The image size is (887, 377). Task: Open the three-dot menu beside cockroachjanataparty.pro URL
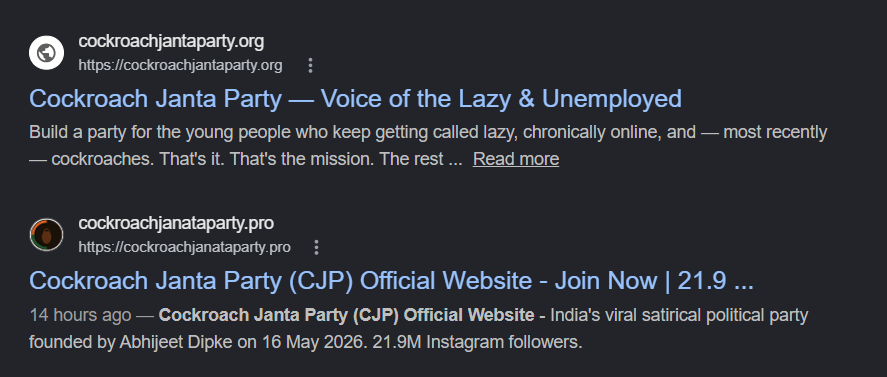317,247
